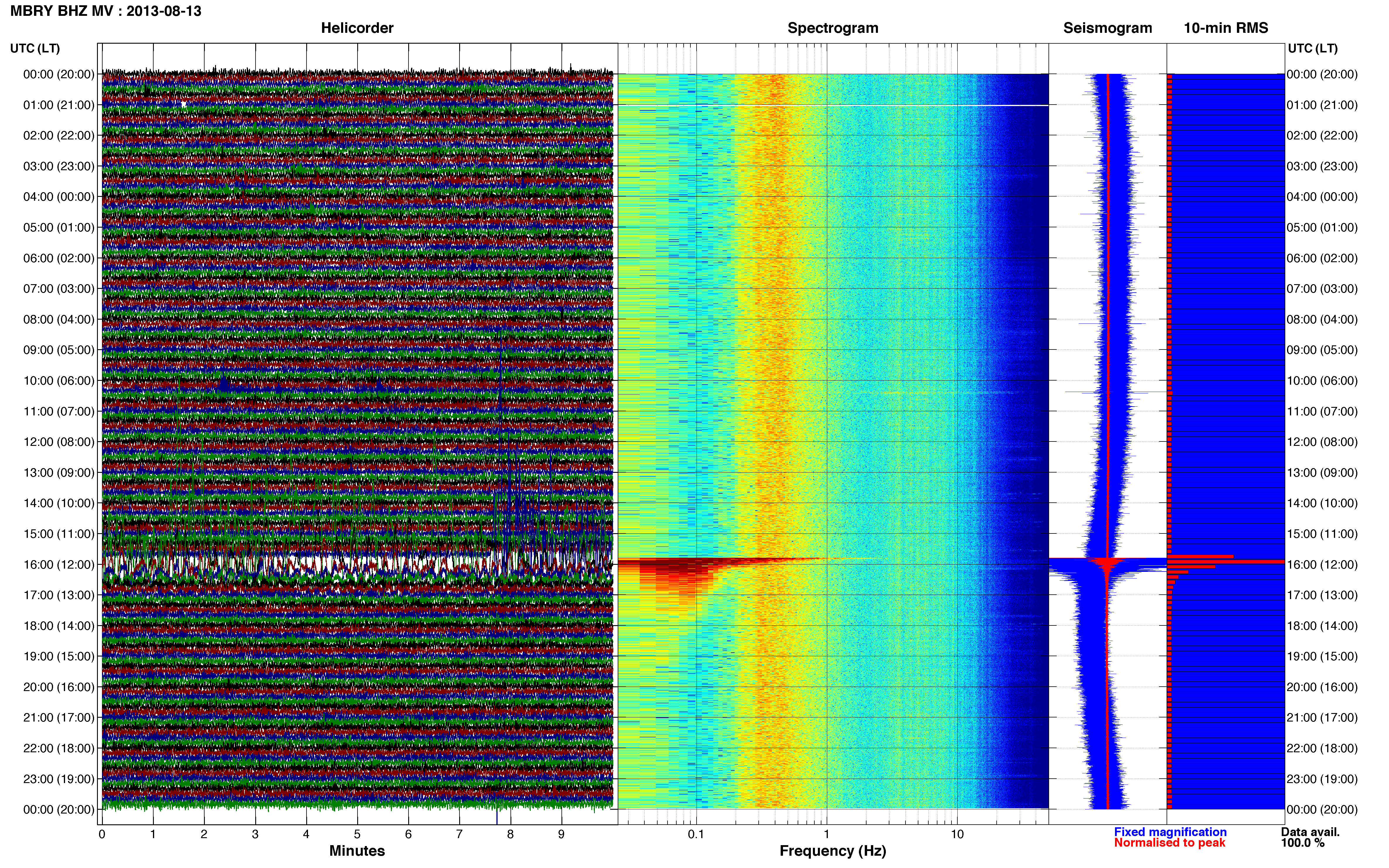
Task: Click the left 02:00 (22:00) time label
Action: (59, 135)
